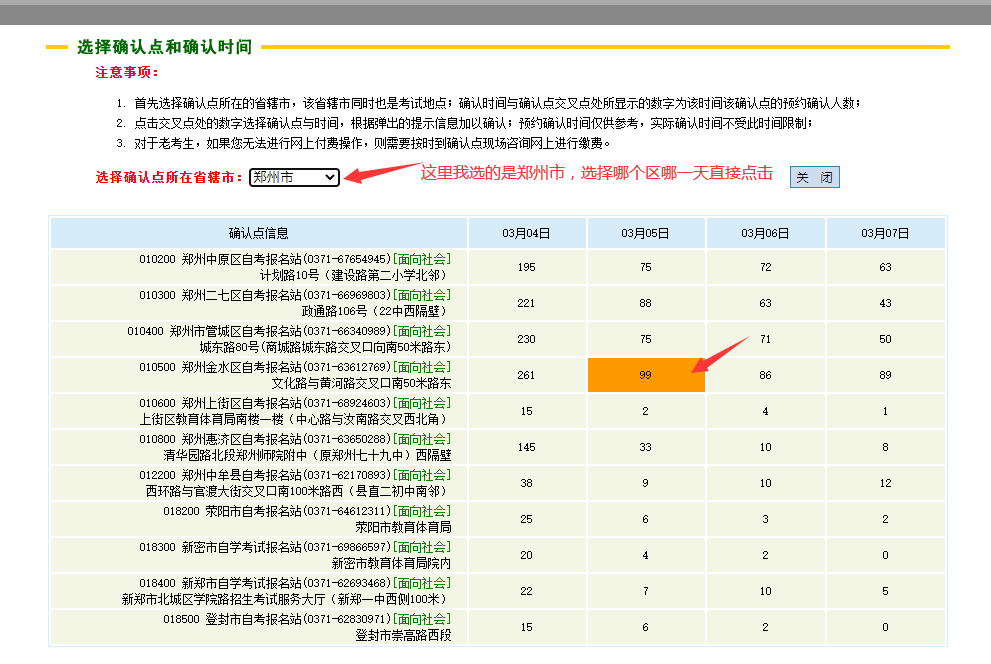Open the 郑州市 province-city dropdown
The width and height of the screenshot is (991, 664).
[294, 177]
